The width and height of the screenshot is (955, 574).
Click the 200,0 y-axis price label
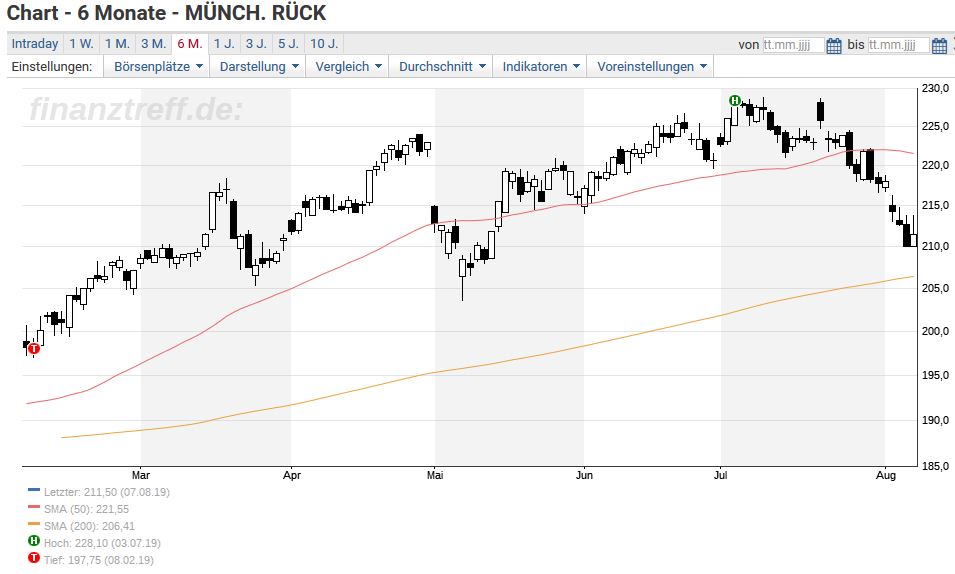[935, 331]
